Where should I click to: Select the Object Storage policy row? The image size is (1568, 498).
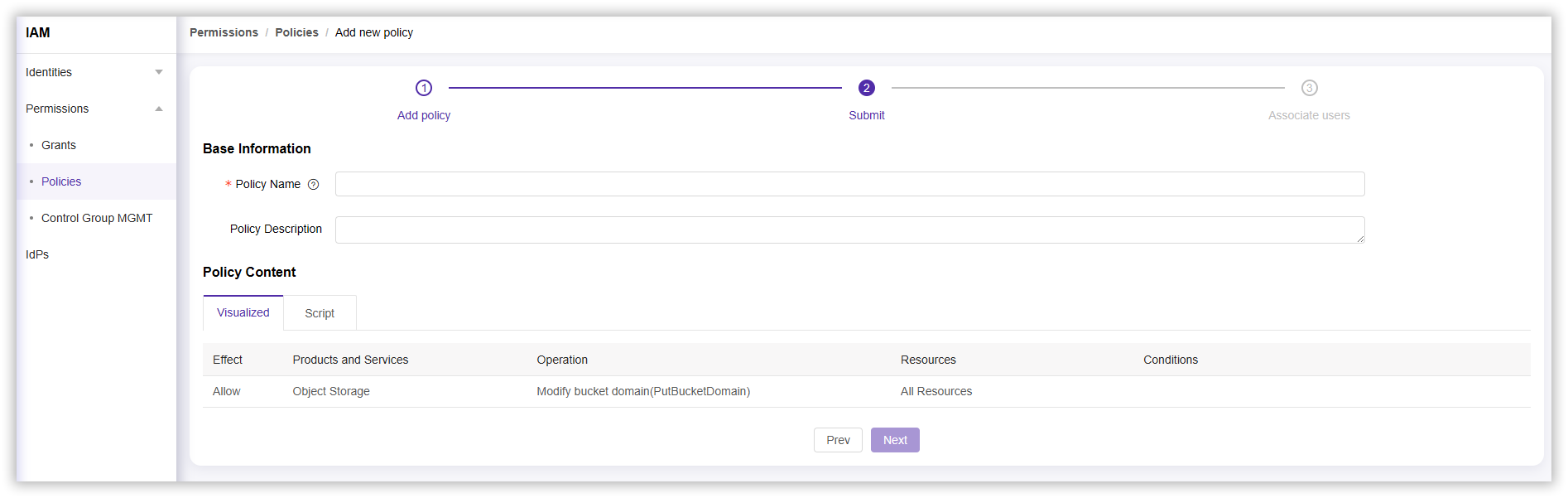pyautogui.click(x=331, y=391)
